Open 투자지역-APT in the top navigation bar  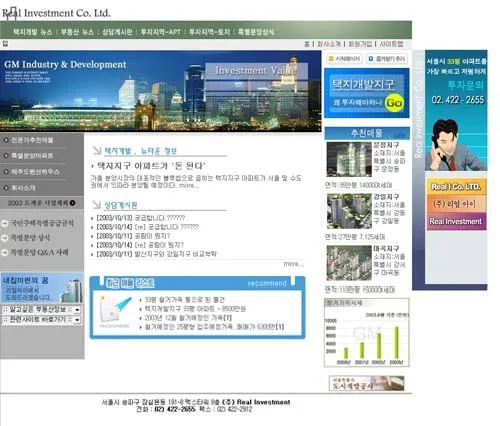[160, 32]
